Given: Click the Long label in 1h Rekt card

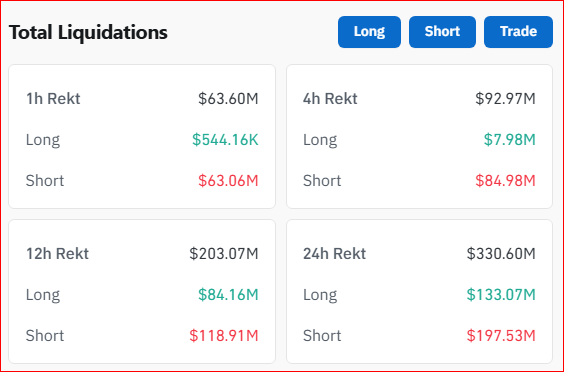Looking at the screenshot, I should click(43, 140).
